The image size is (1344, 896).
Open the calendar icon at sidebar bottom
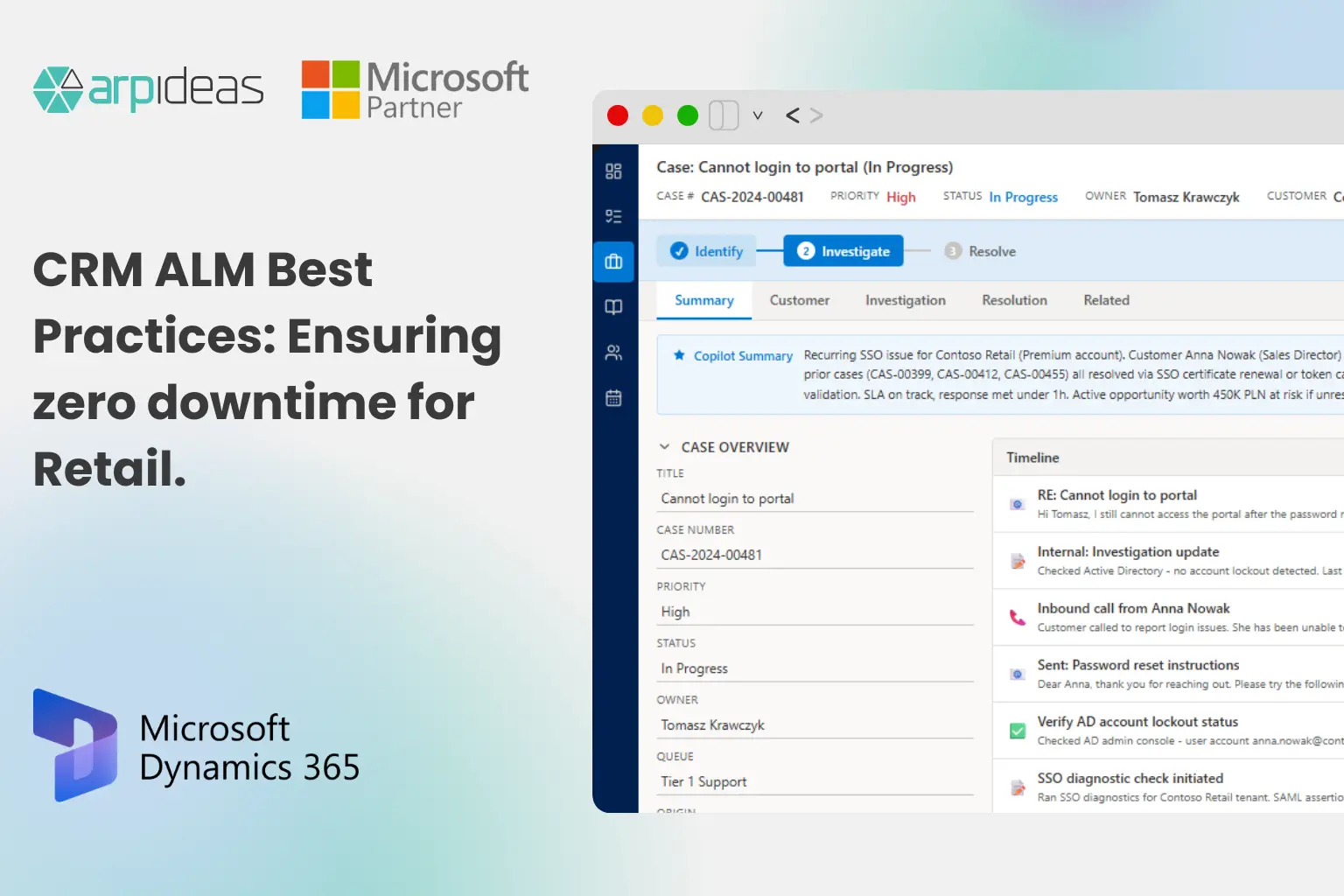pyautogui.click(x=613, y=398)
